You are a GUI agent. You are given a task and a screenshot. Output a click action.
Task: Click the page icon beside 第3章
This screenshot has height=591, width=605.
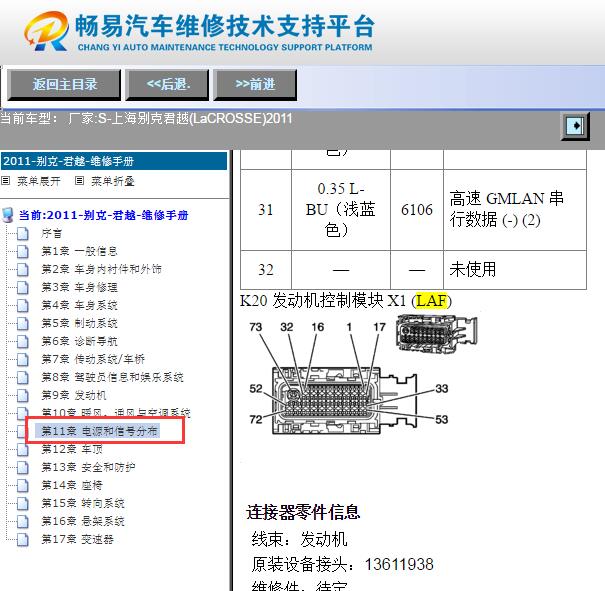tap(23, 287)
